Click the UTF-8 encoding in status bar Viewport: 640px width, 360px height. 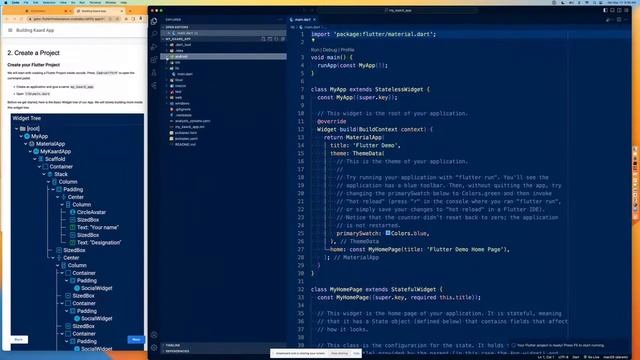[x=563, y=358]
